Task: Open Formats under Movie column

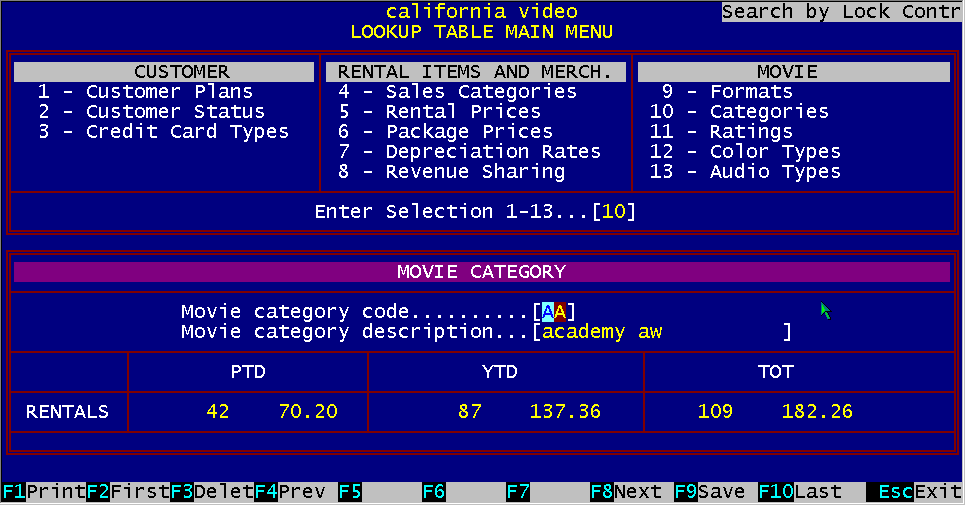Action: coord(726,92)
